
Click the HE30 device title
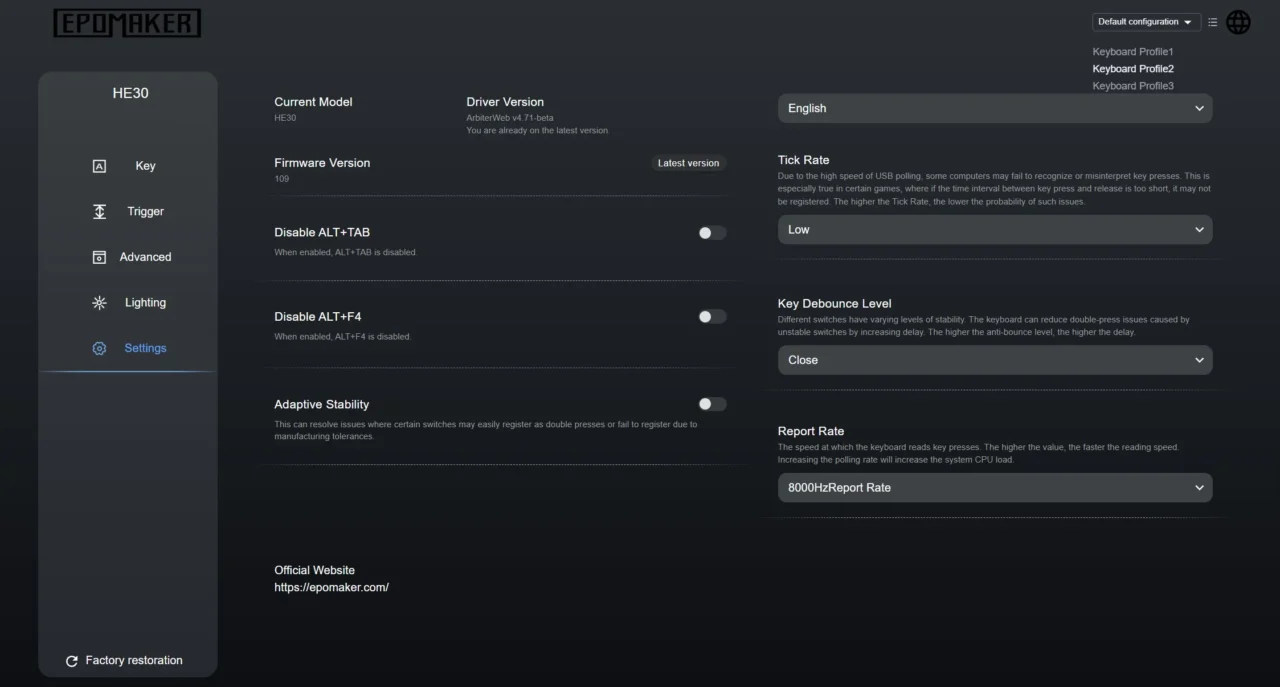[x=130, y=93]
